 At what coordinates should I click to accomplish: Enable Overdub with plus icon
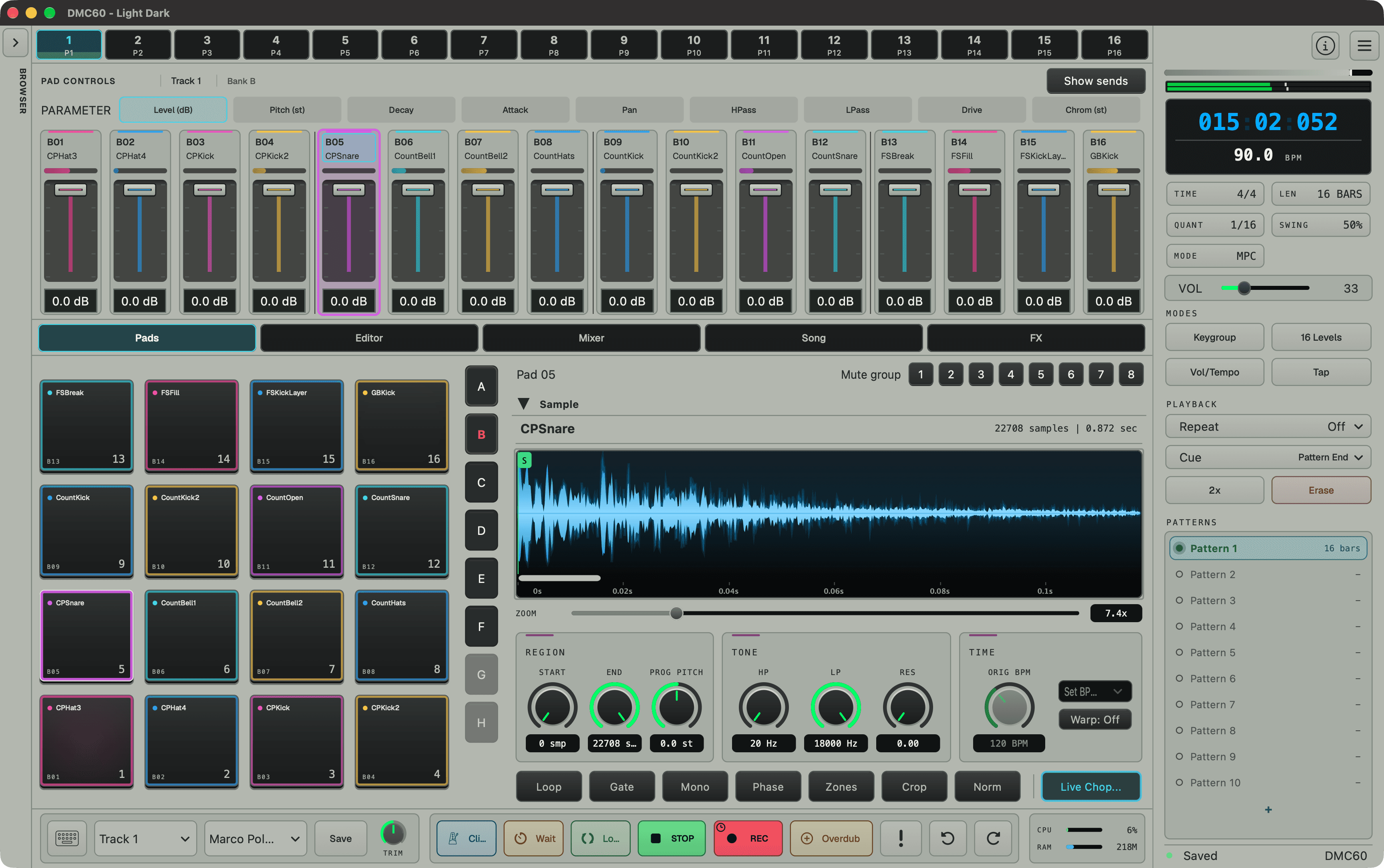point(831,838)
